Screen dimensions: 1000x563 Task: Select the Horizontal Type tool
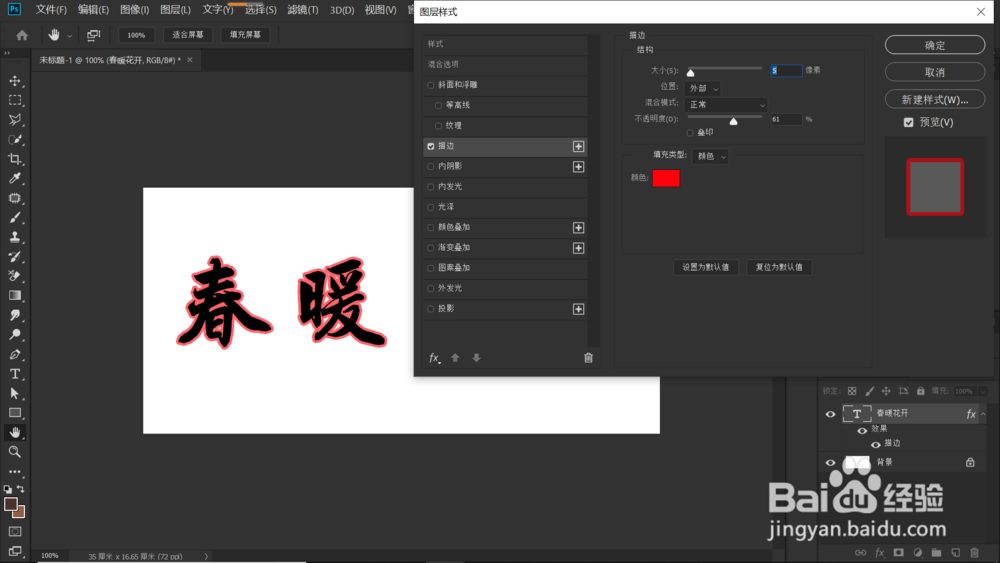[15, 374]
